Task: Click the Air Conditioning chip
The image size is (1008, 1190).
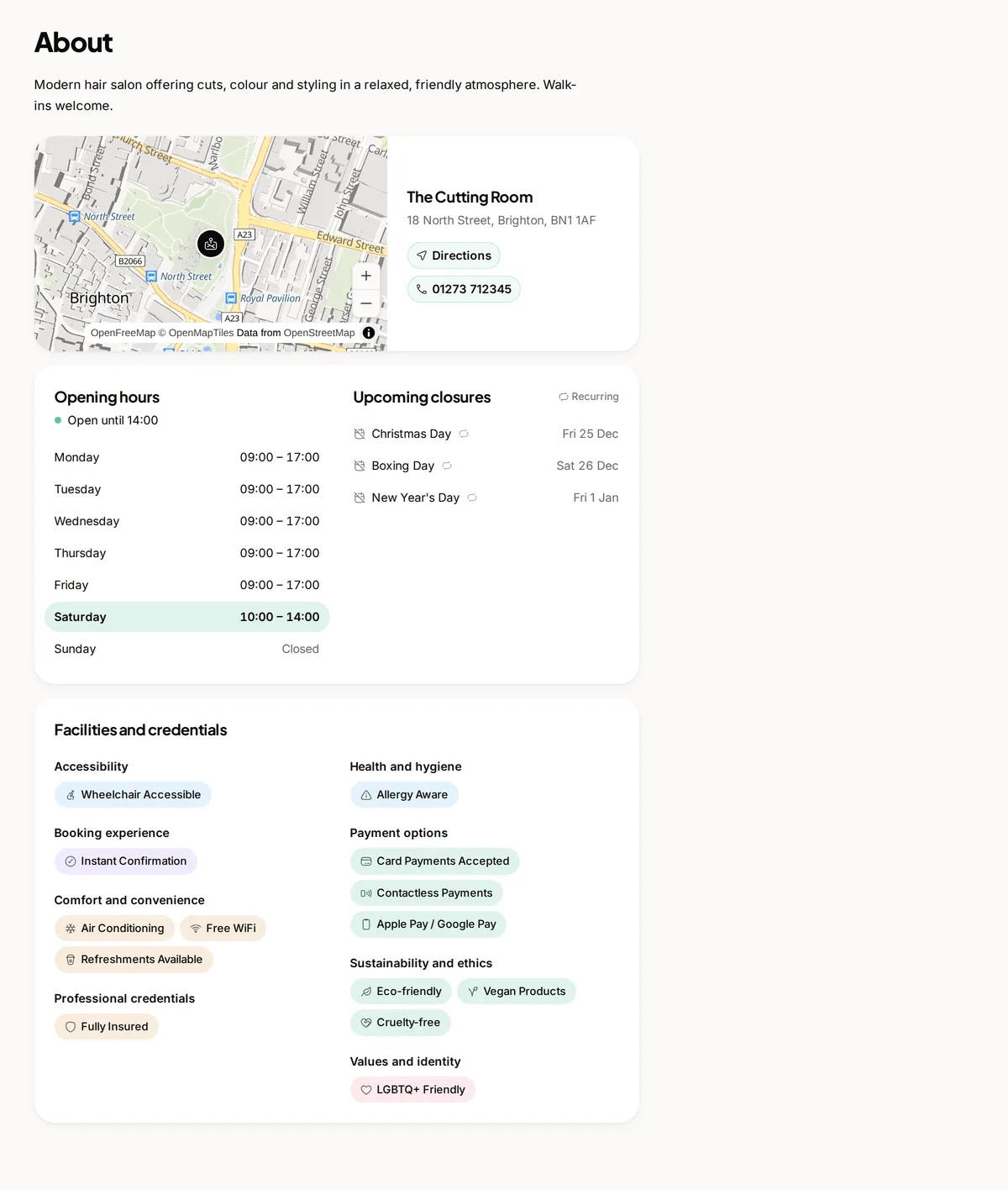Action: click(x=115, y=929)
